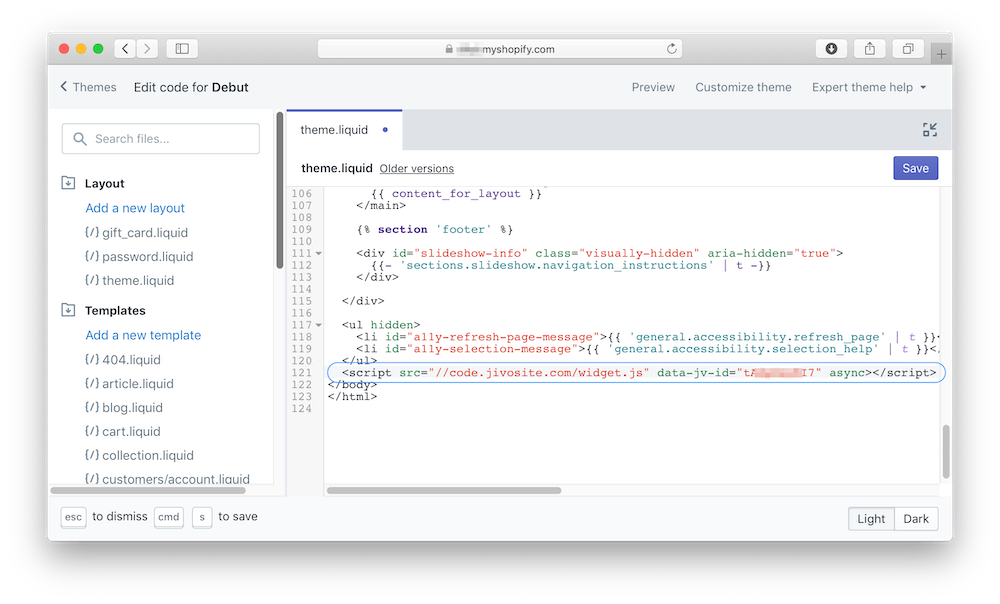Viewport: 1000px width, 604px height.
Task: Toggle the Safari sidebar button
Action: pyautogui.click(x=182, y=48)
